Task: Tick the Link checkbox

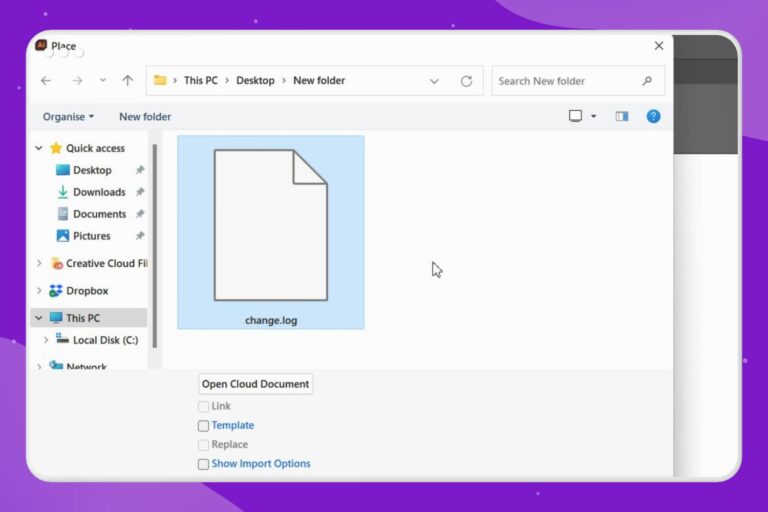Action: pyautogui.click(x=203, y=406)
